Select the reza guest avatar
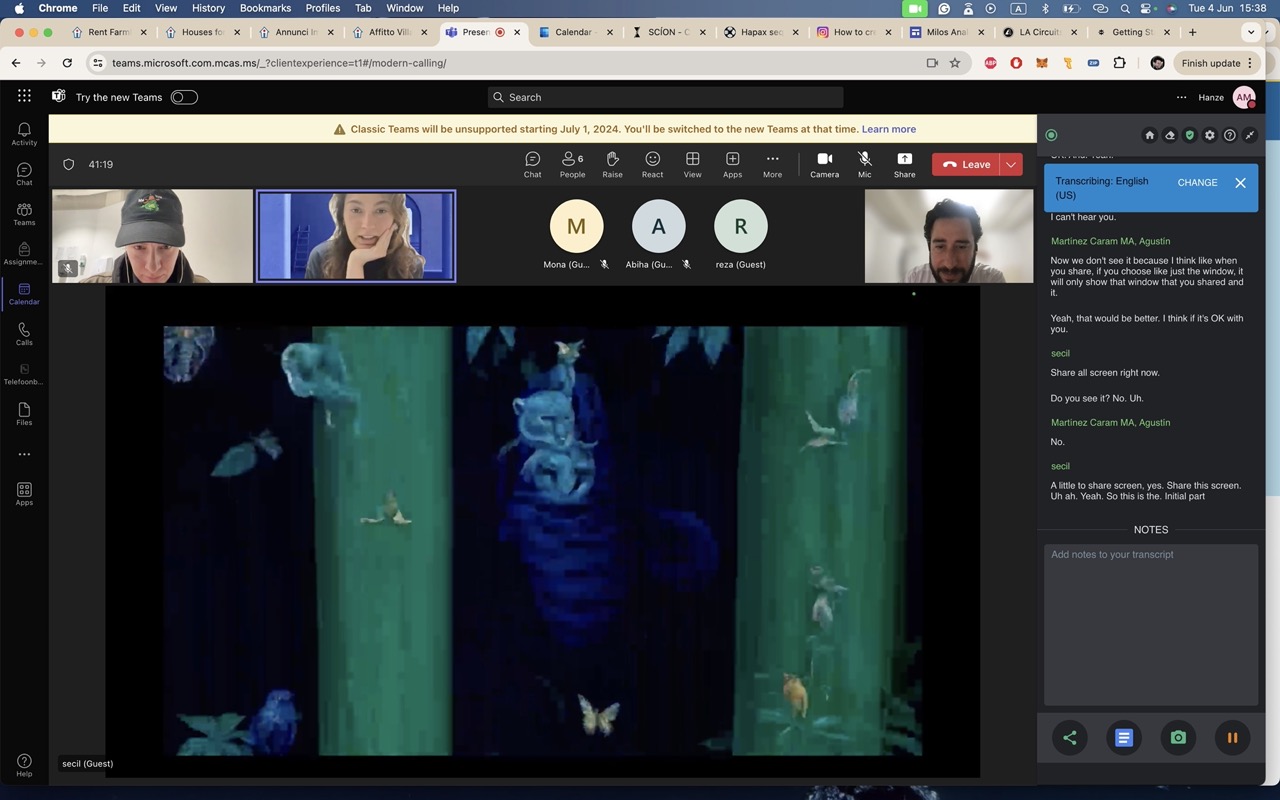Viewport: 1280px width, 800px height. pos(741,226)
